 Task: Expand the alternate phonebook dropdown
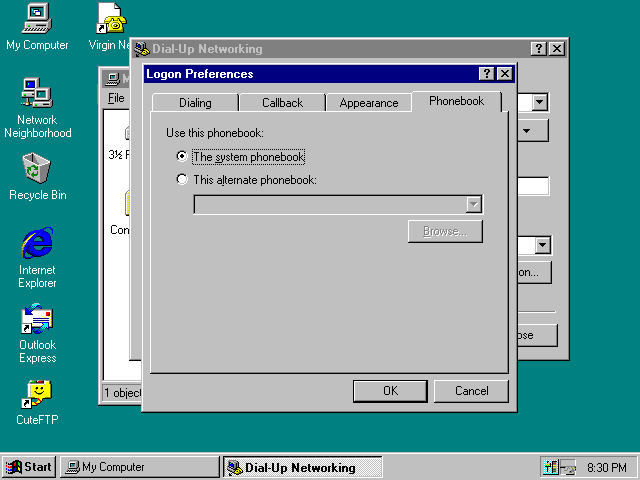(x=474, y=204)
